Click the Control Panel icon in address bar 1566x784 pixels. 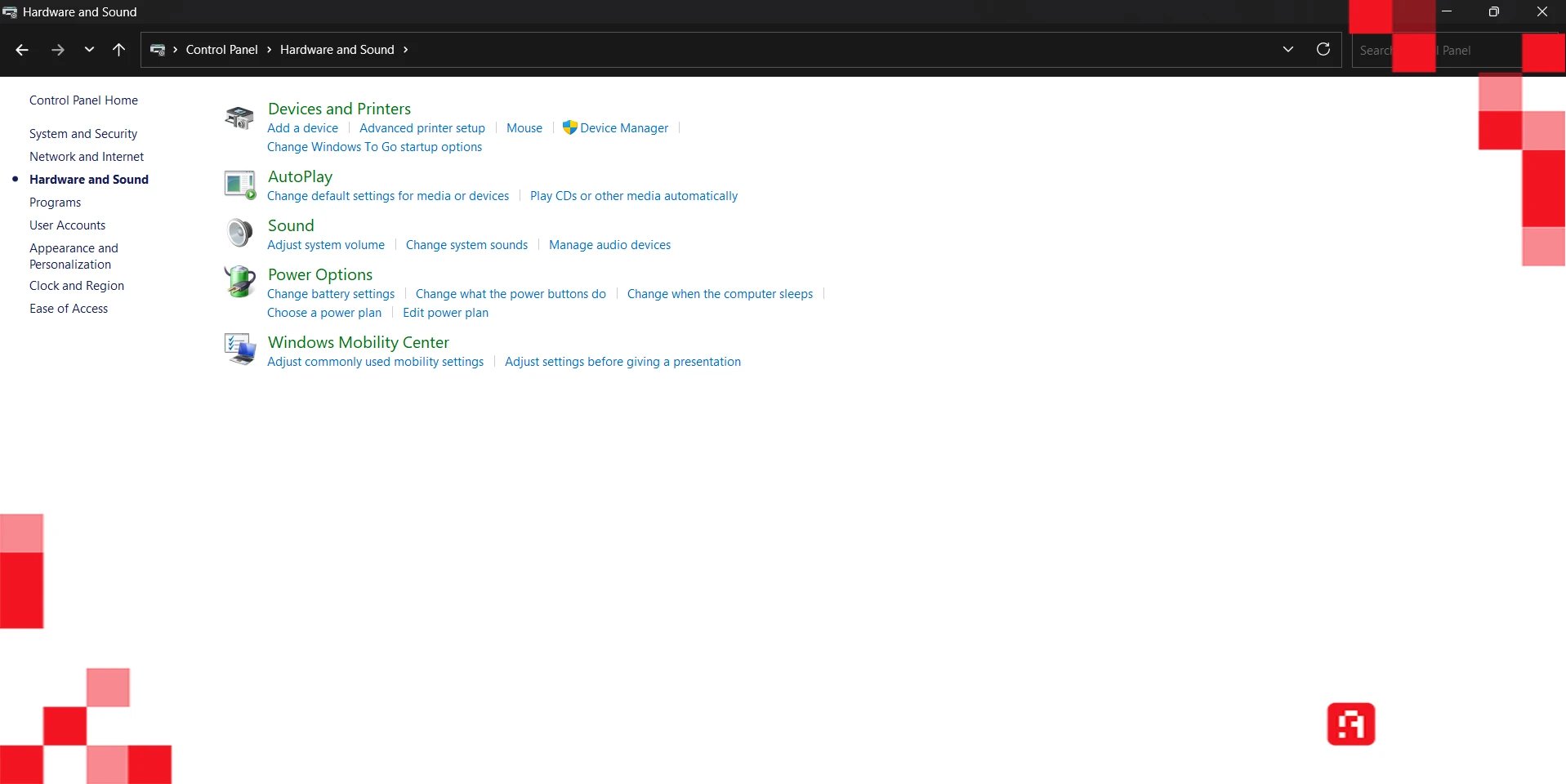click(x=158, y=50)
